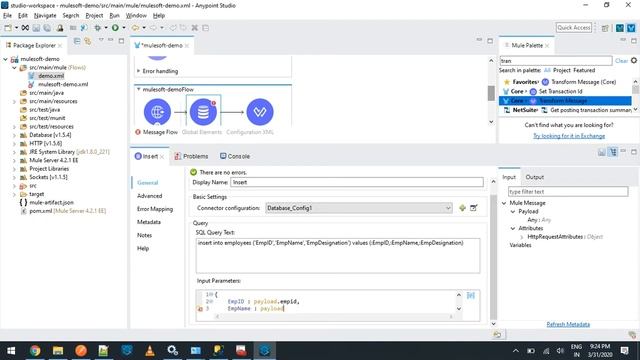Click the Save toolbar icon
The width and height of the screenshot is (640, 360).
(x=36, y=28)
